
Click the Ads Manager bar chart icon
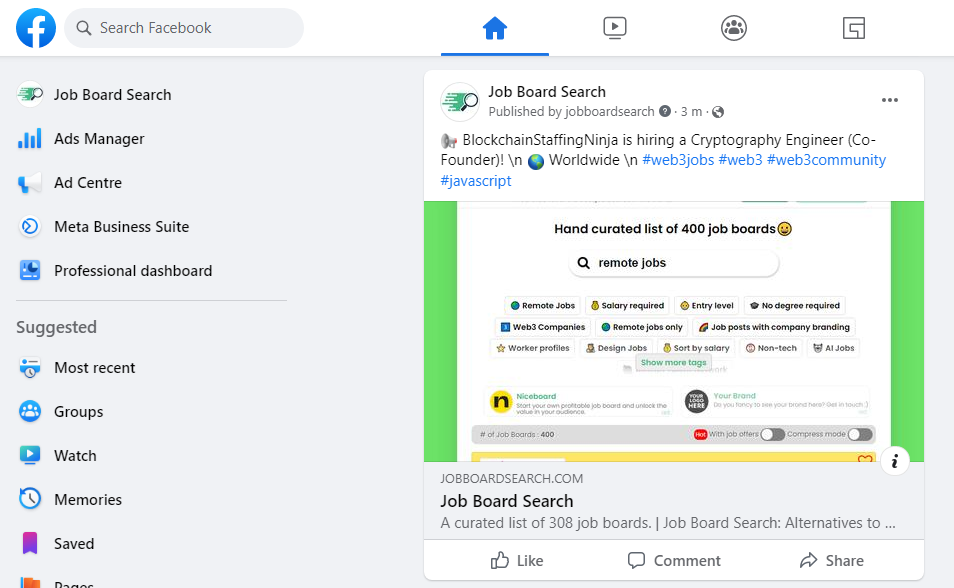coord(30,139)
